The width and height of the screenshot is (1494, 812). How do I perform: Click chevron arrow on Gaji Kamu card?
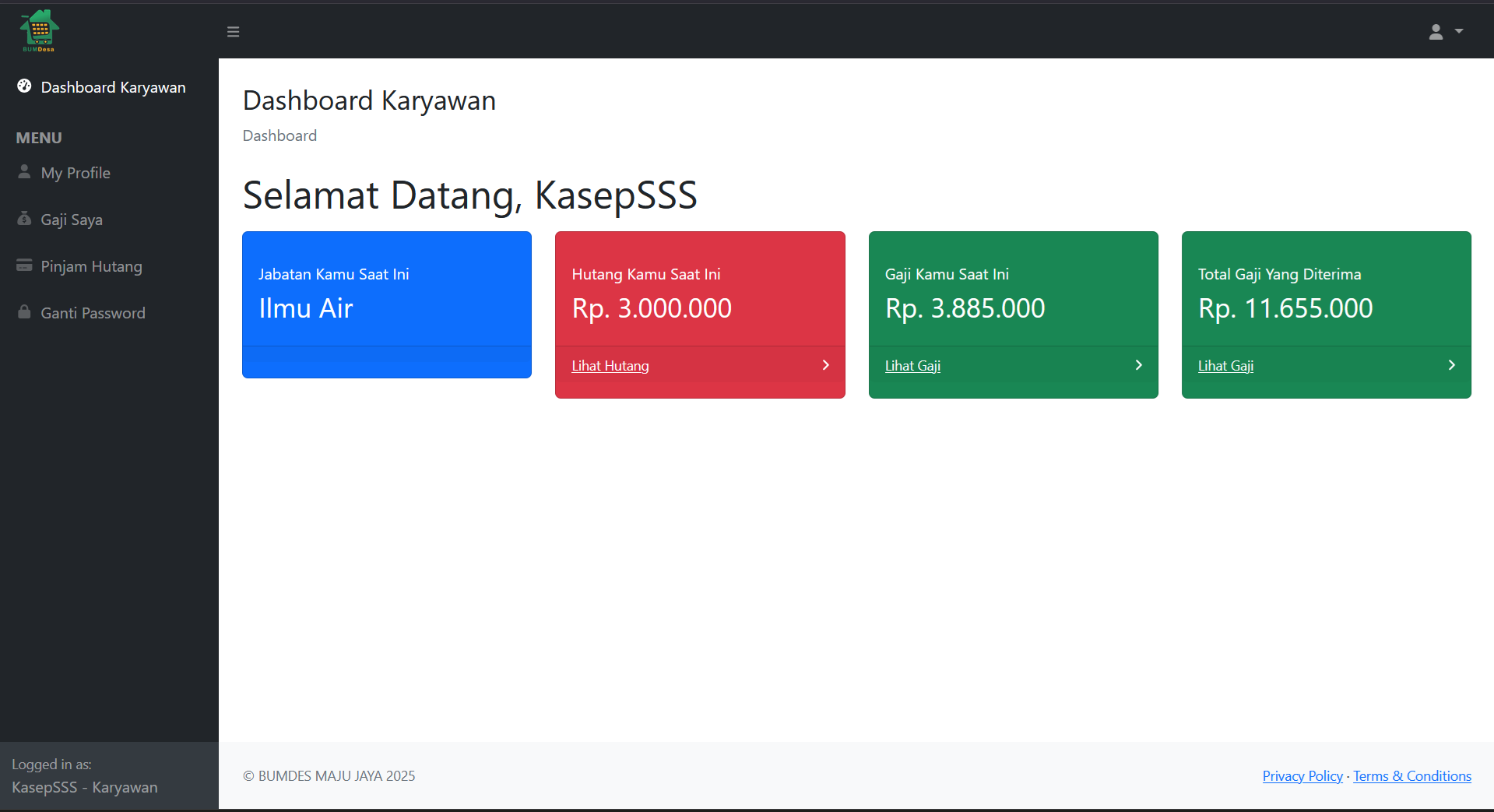coord(1139,365)
